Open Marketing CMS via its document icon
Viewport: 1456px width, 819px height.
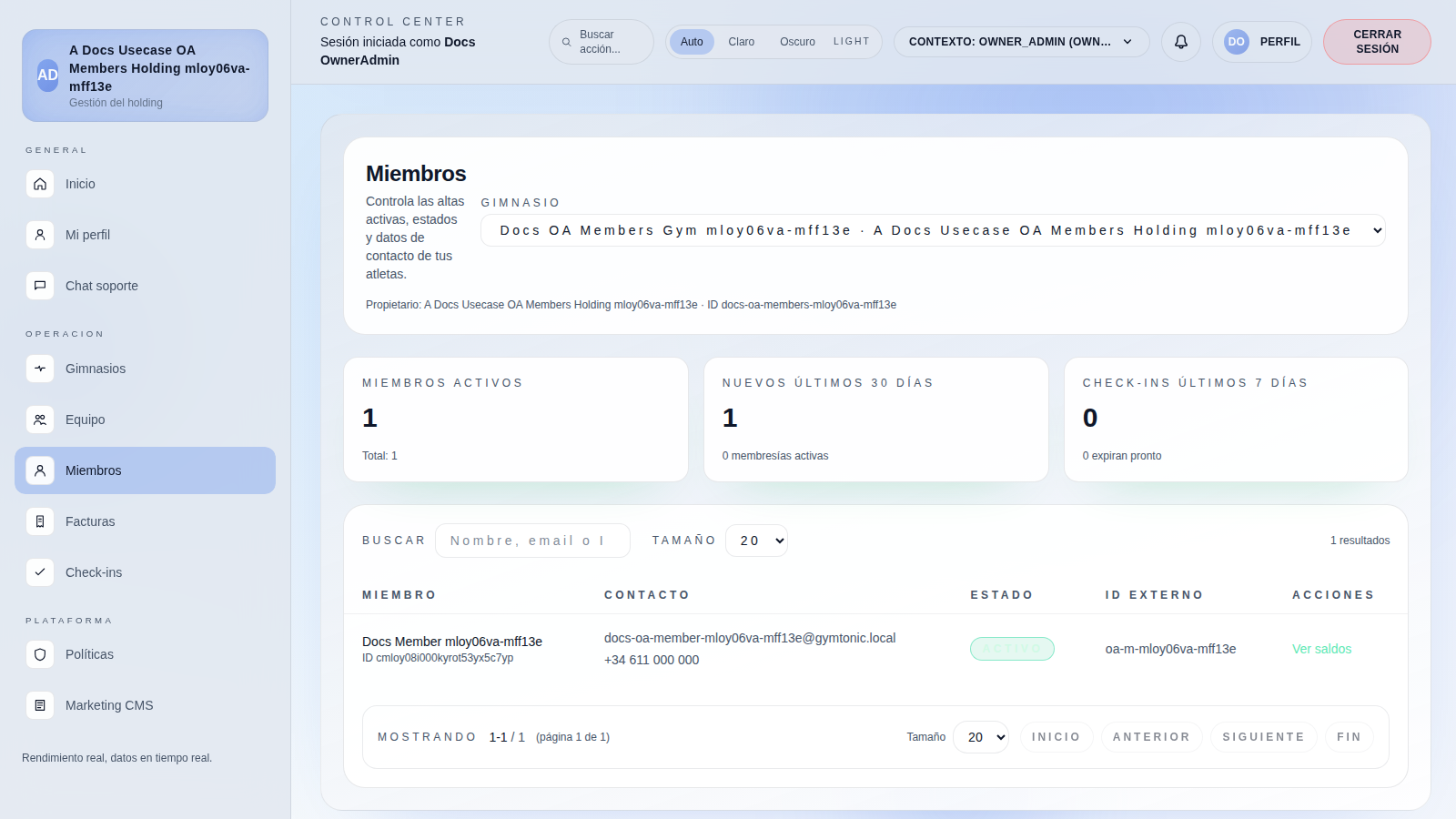click(x=40, y=705)
